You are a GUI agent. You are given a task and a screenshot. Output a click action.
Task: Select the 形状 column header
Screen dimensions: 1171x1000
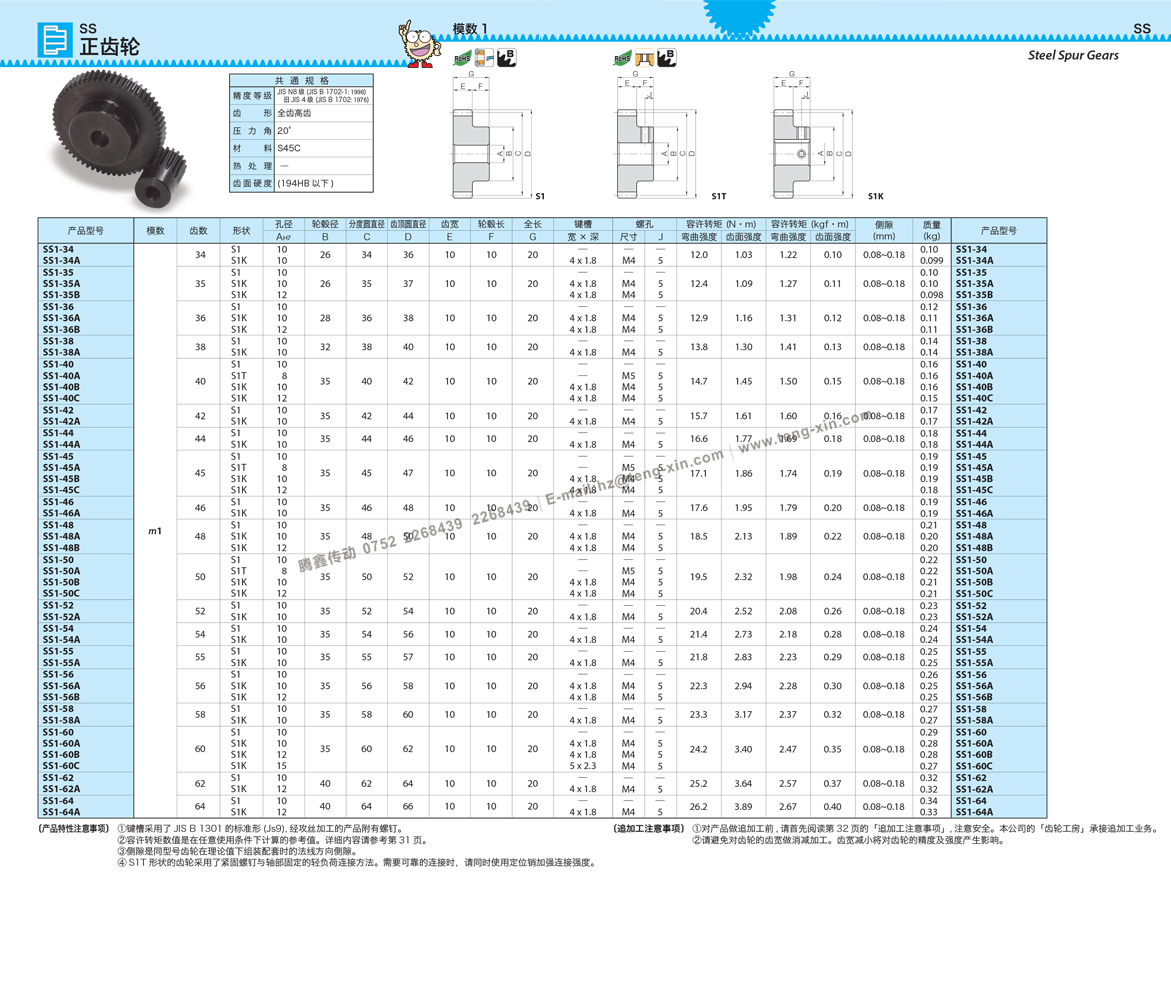coord(241,231)
